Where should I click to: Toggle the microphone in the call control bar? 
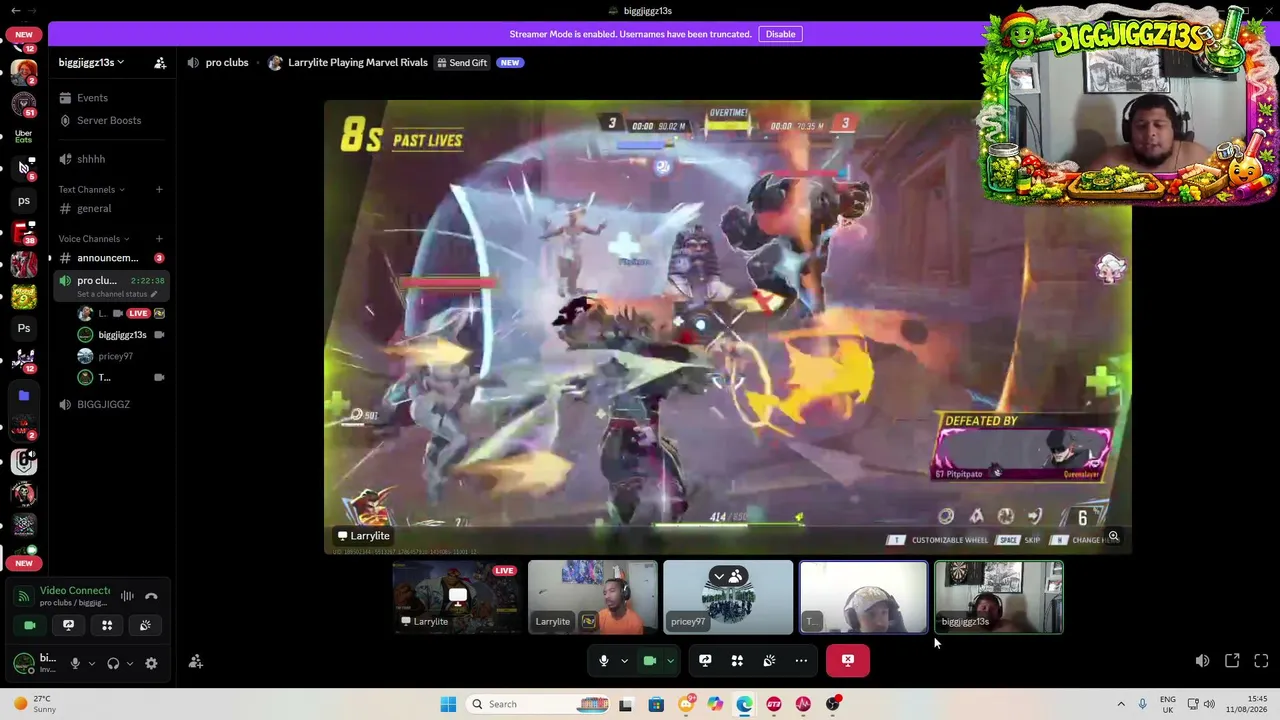pos(604,661)
